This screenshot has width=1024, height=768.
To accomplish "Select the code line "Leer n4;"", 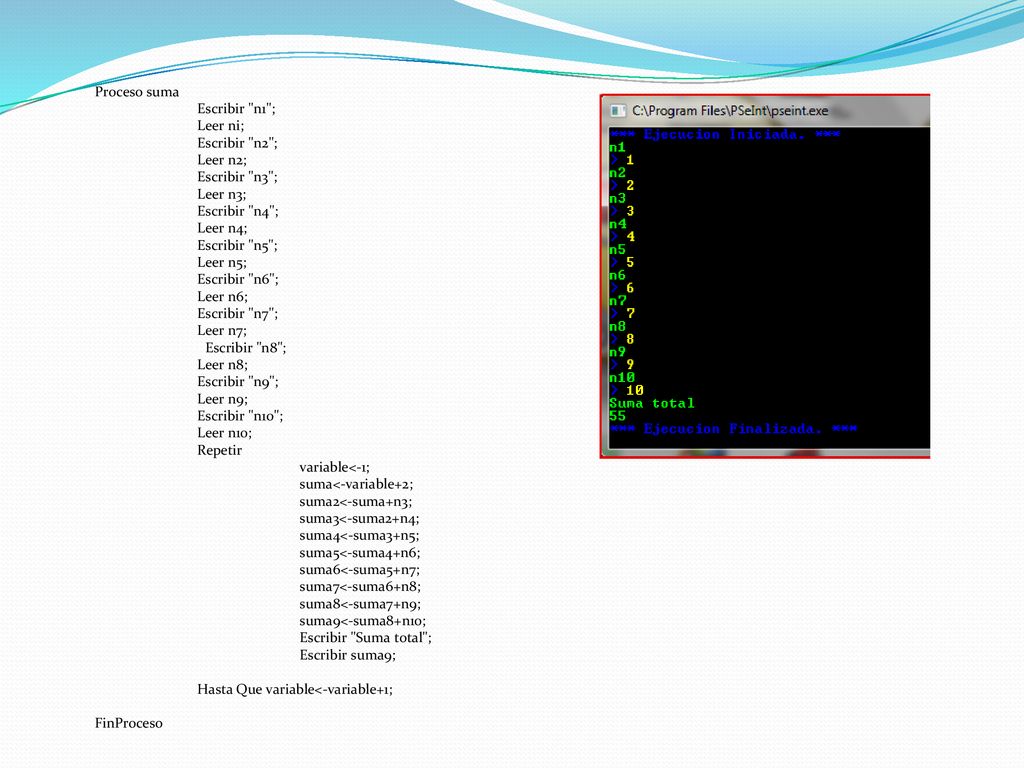I will [222, 228].
